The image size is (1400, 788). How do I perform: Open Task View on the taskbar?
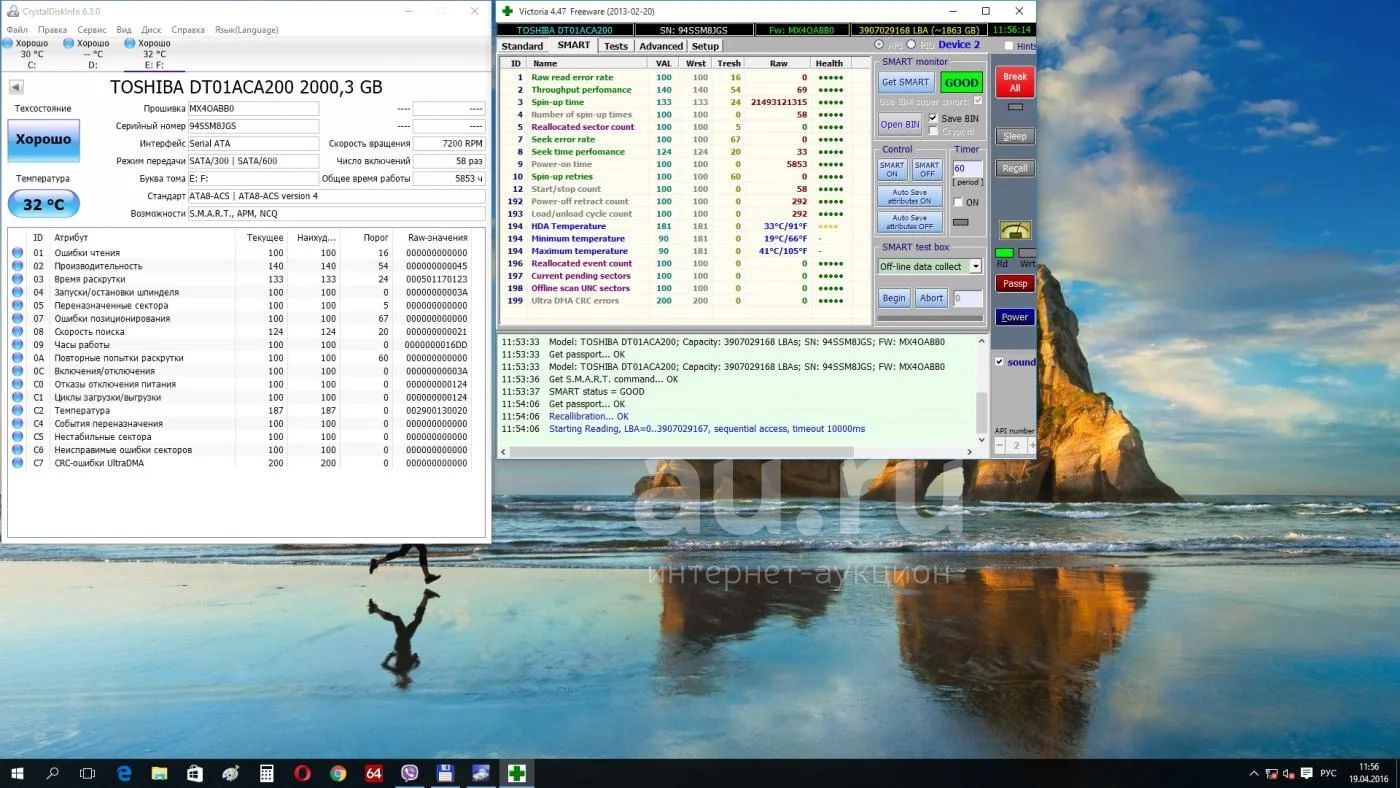pos(87,773)
